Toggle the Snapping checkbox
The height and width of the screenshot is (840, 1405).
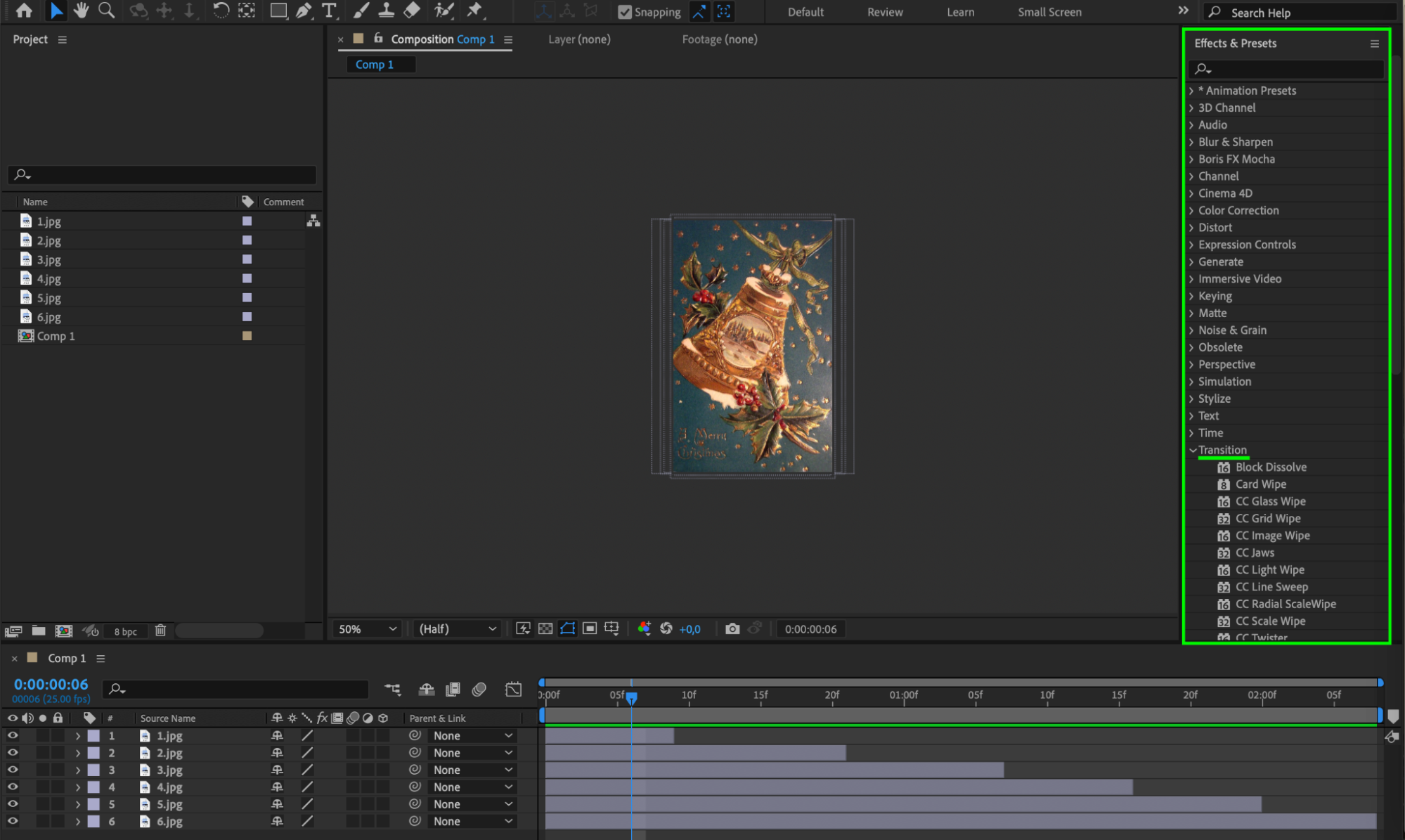[x=624, y=12]
